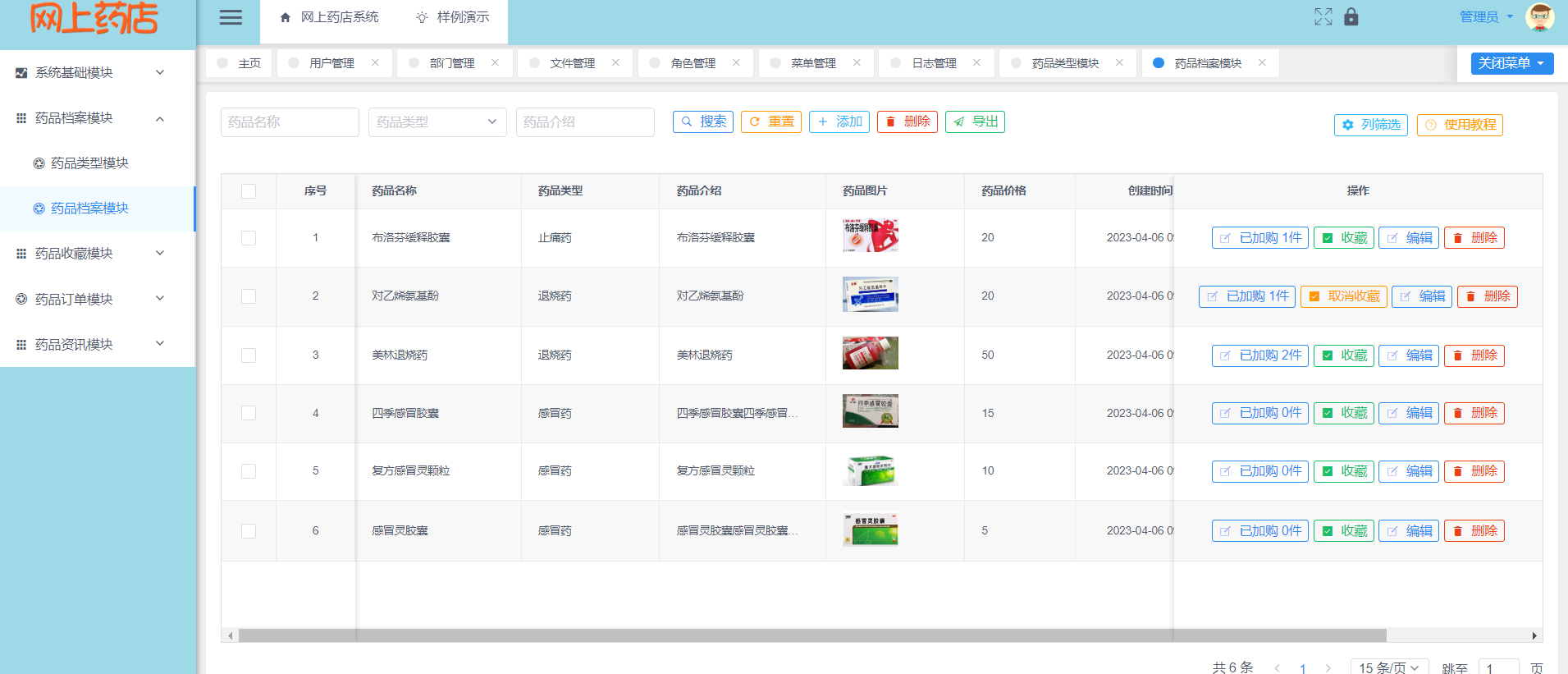Close the 角色管理 tab
Viewport: 1568px width, 674px height.
[736, 62]
